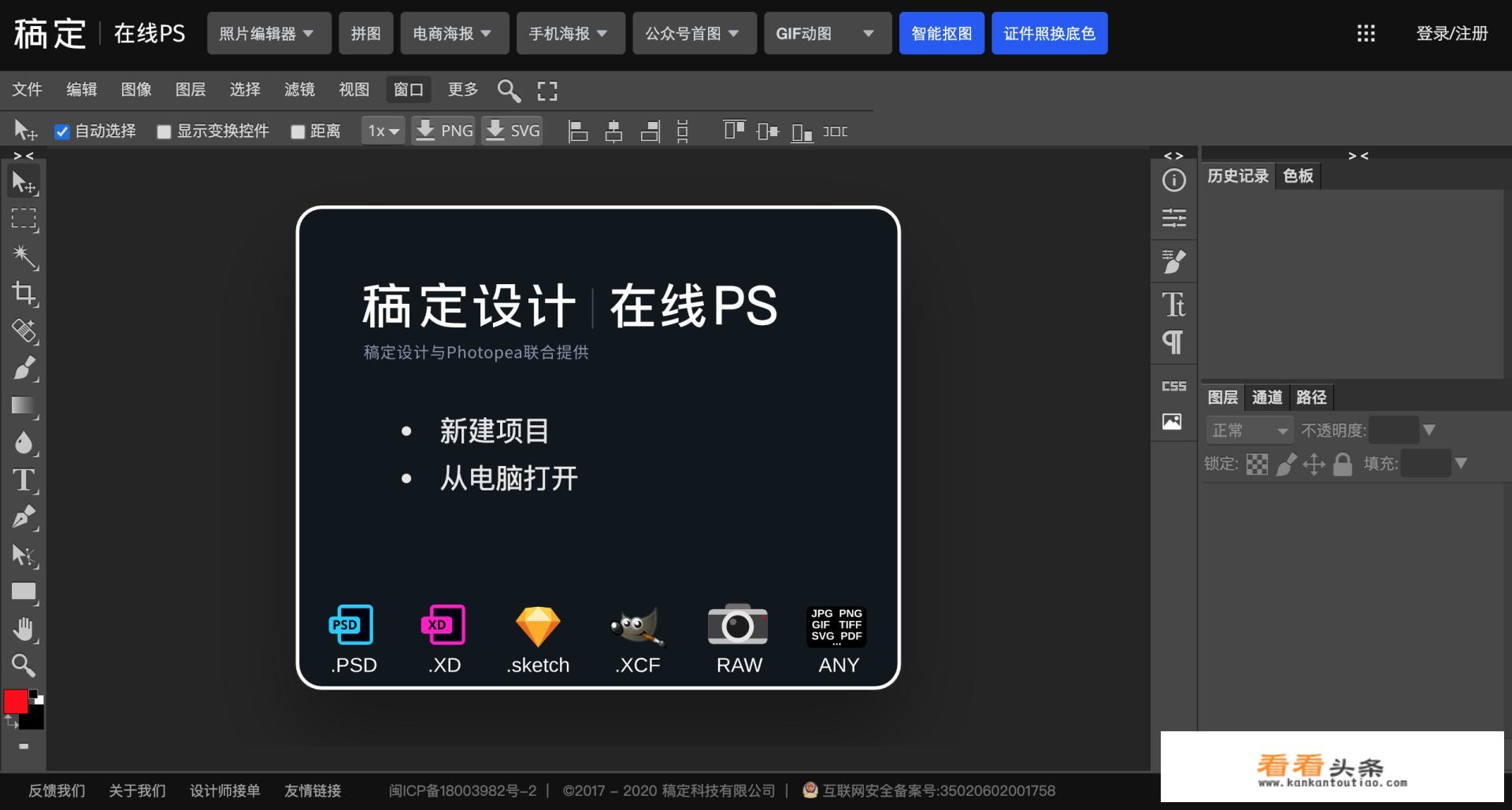
Task: Open the 照片编辑器 dropdown
Action: pos(269,33)
